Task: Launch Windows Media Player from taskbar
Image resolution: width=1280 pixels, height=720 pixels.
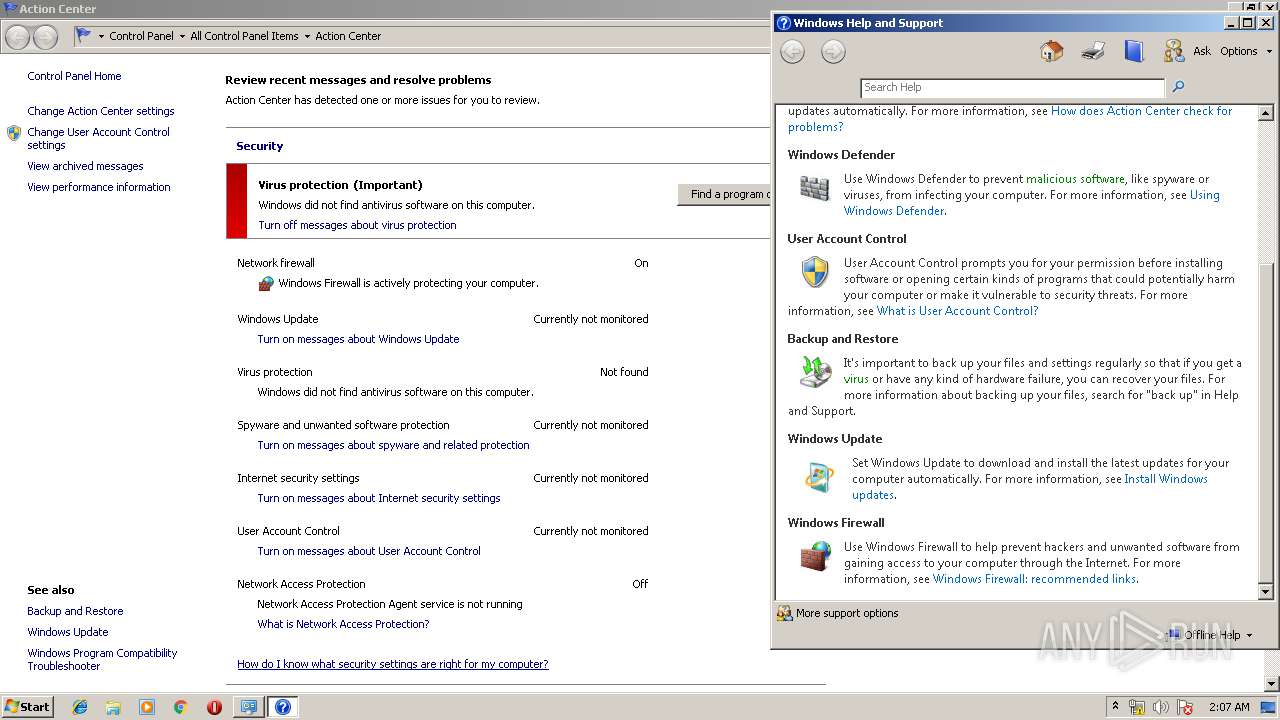Action: (147, 707)
